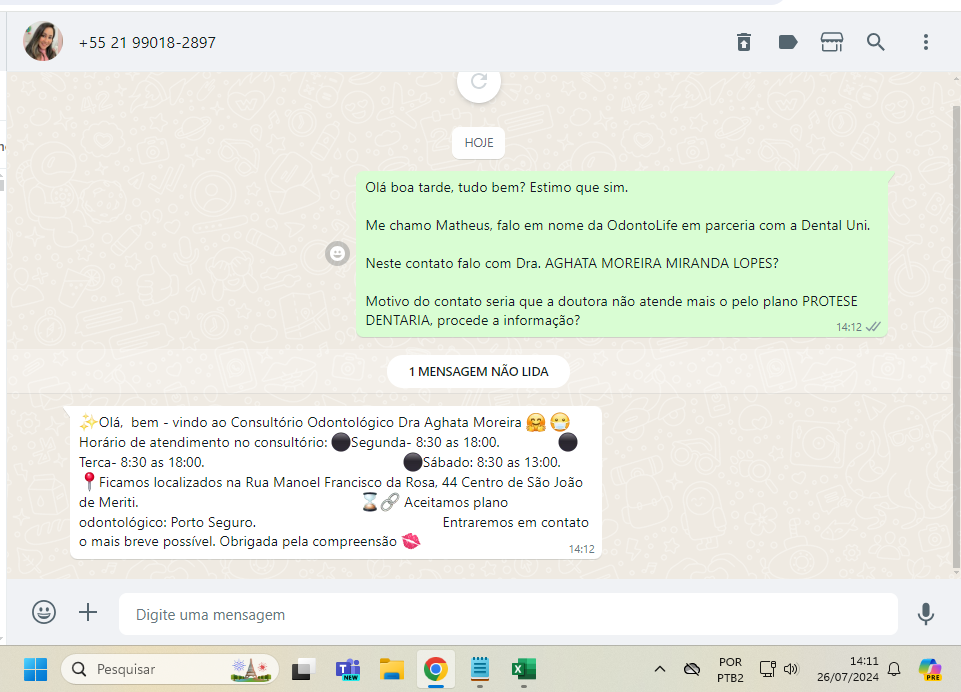Click the line 'Olá boa tarde, tudo bem? Estimo que sim.'

[x=496, y=188]
